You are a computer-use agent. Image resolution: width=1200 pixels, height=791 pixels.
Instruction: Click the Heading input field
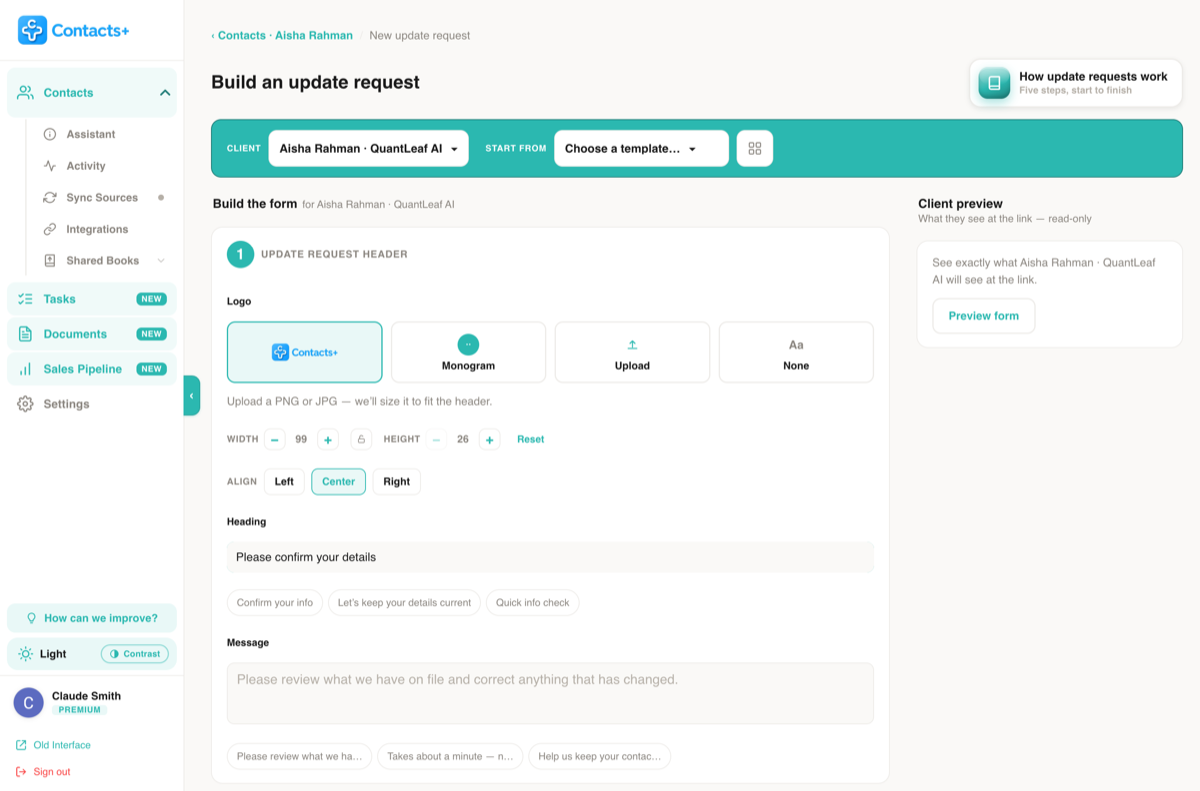tap(550, 557)
